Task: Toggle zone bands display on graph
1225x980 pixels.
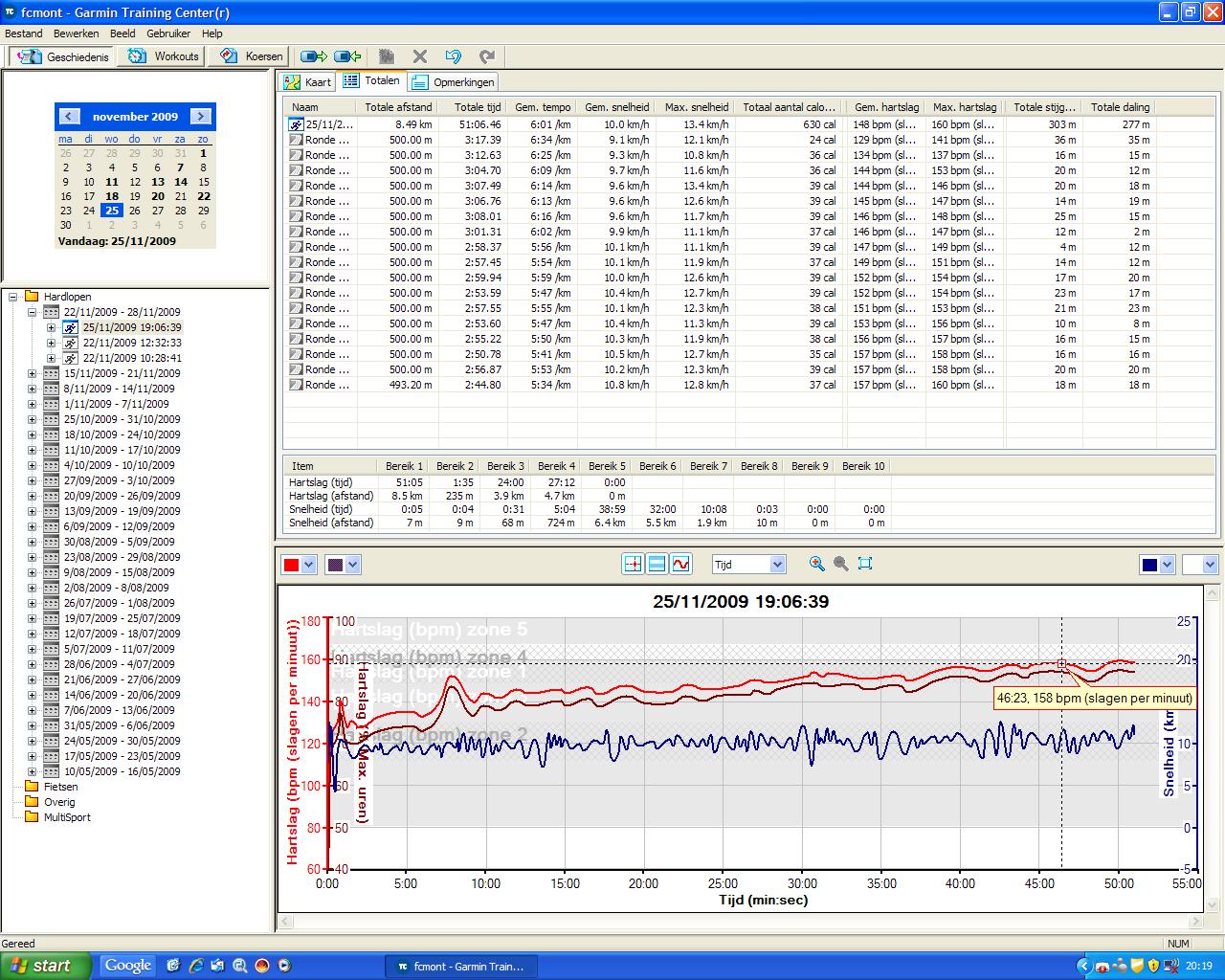Action: pos(657,565)
